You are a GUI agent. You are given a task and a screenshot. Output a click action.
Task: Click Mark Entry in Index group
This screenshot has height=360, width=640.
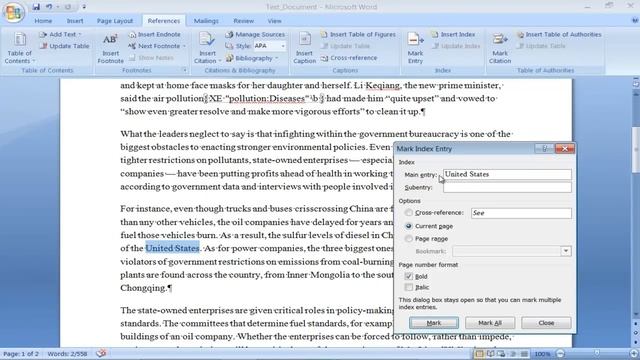click(x=416, y=48)
